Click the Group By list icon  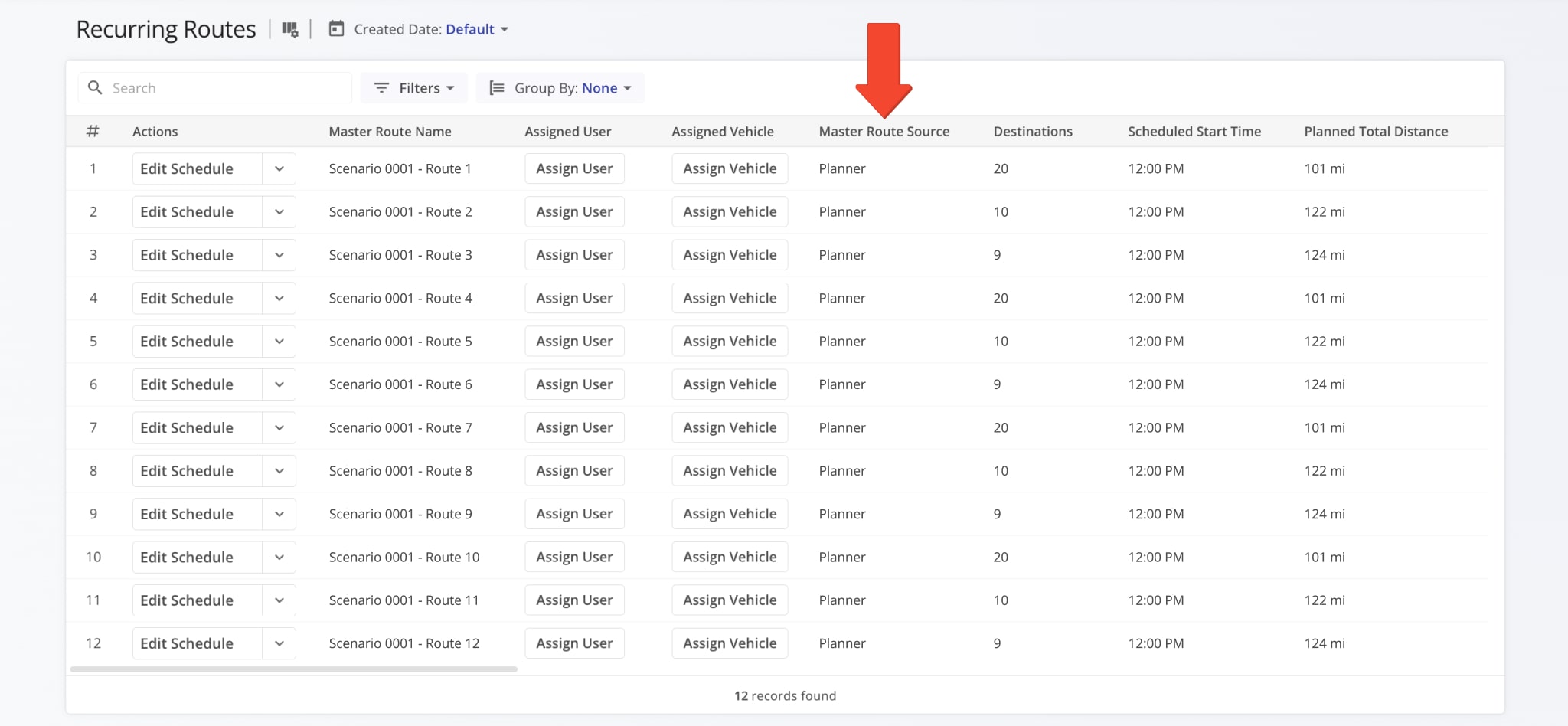pyautogui.click(x=497, y=88)
